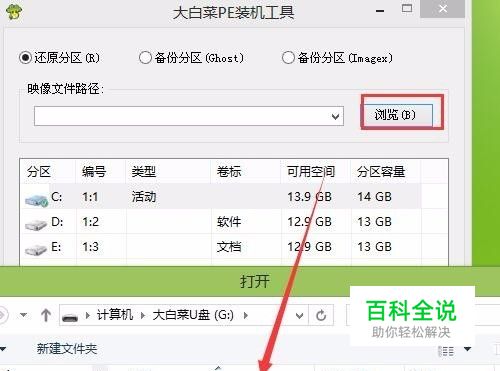This screenshot has width=500, height=371.
Task: Click the view mode icon in 打开 dialog
Action: 446,351
